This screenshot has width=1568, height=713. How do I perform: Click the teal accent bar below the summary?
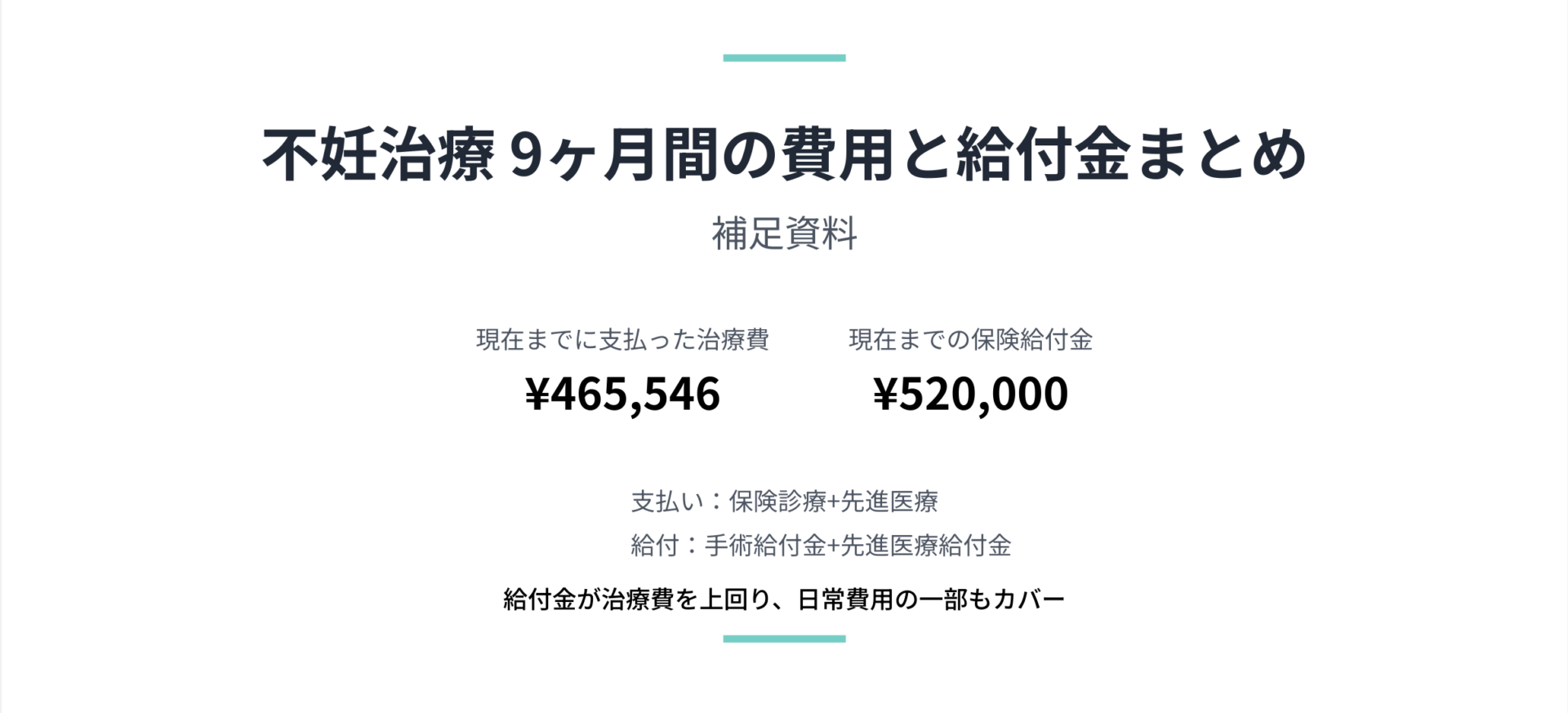coord(784,639)
